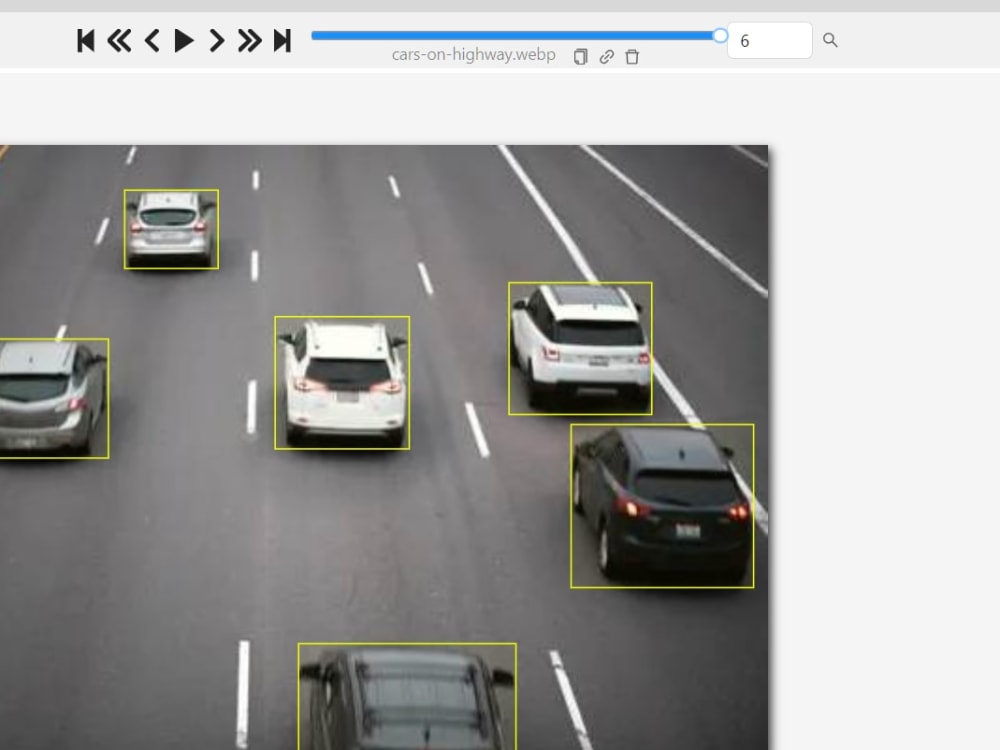Screen dimensions: 1000x750
Task: Select the silver hatchback bounding box
Action: 172,230
